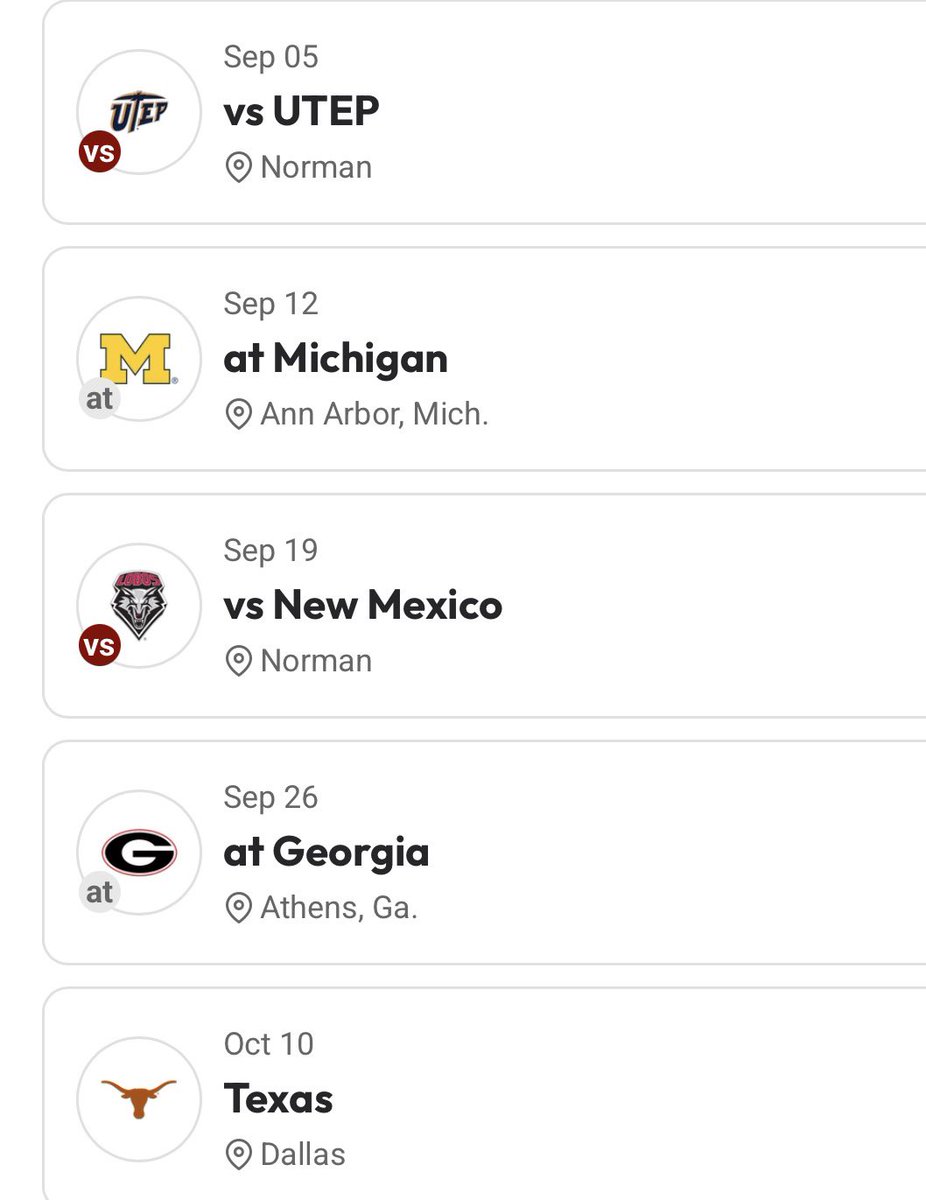Open the Texas game title in Dallas
The image size is (926, 1200).
(278, 1099)
